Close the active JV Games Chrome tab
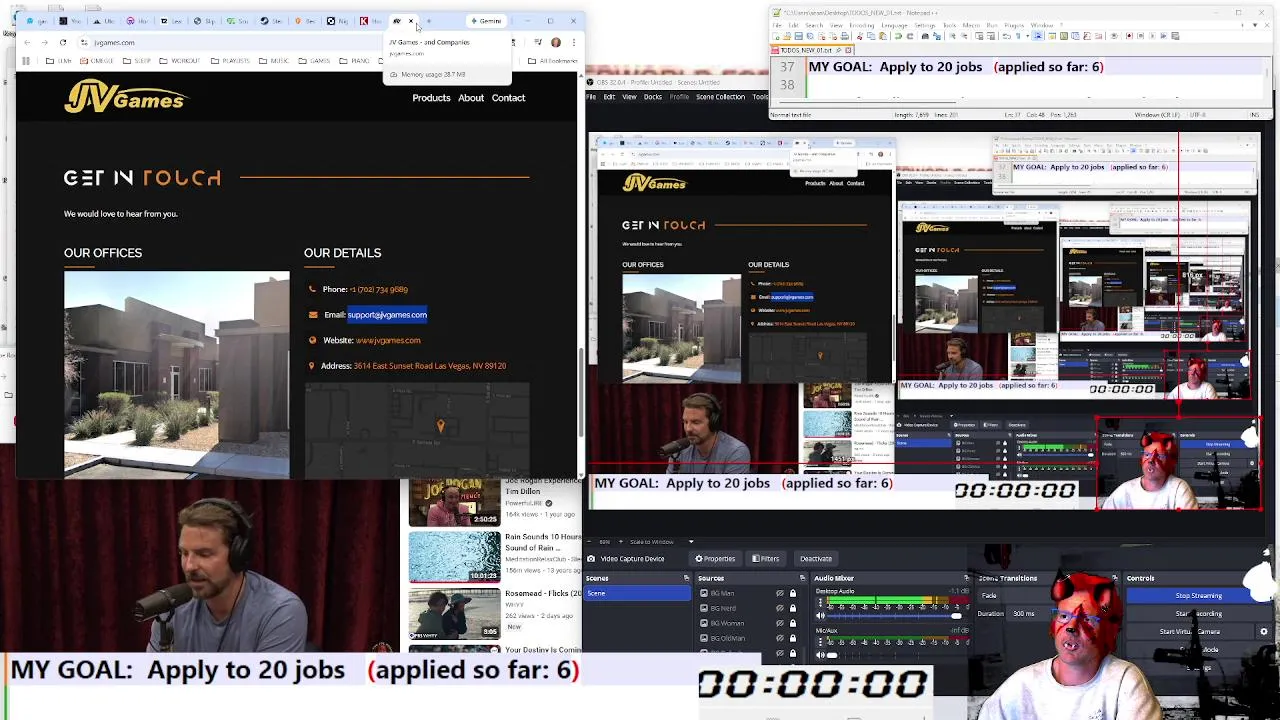 411,21
